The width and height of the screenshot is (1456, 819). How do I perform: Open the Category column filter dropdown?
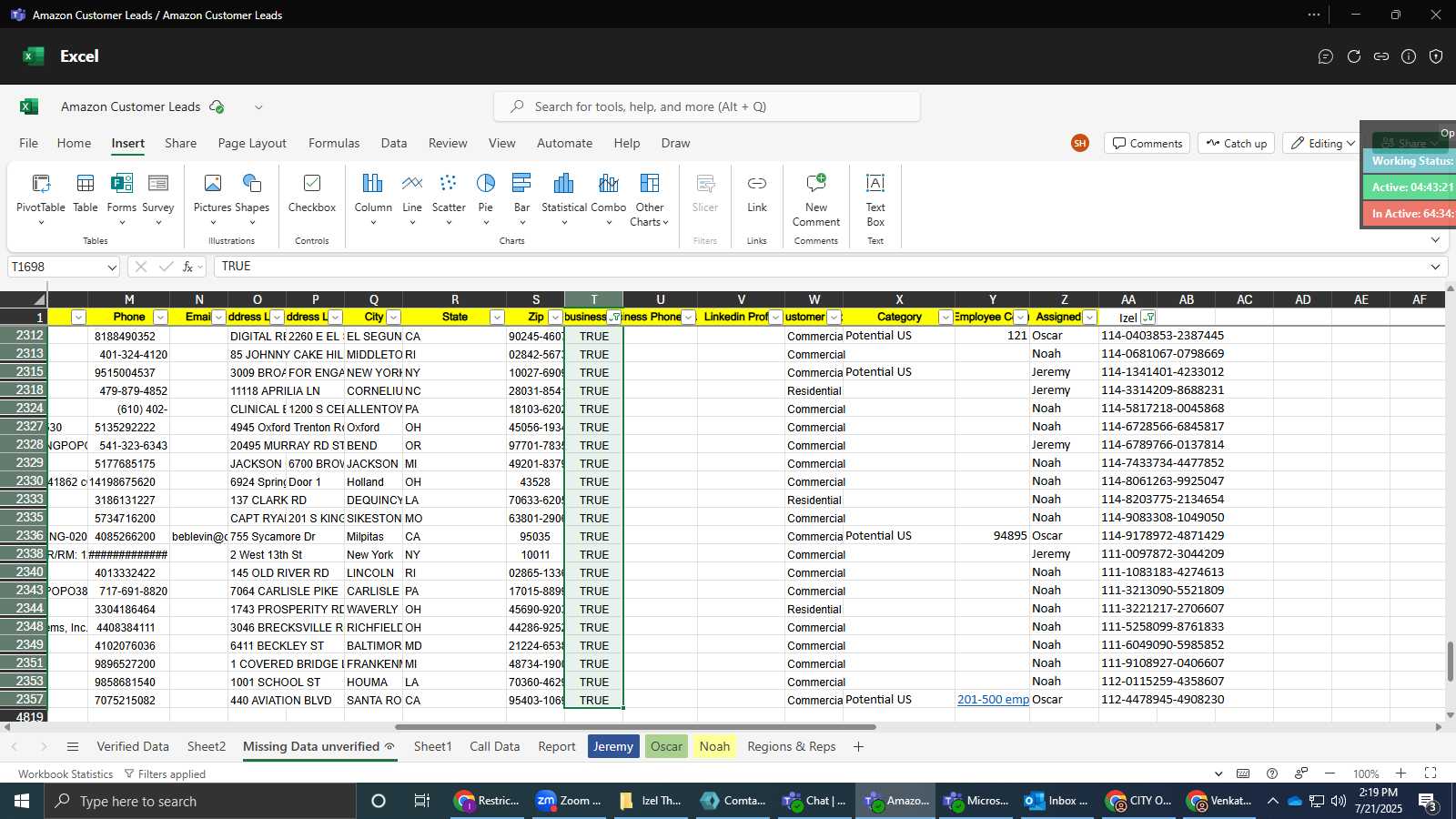[x=945, y=317]
